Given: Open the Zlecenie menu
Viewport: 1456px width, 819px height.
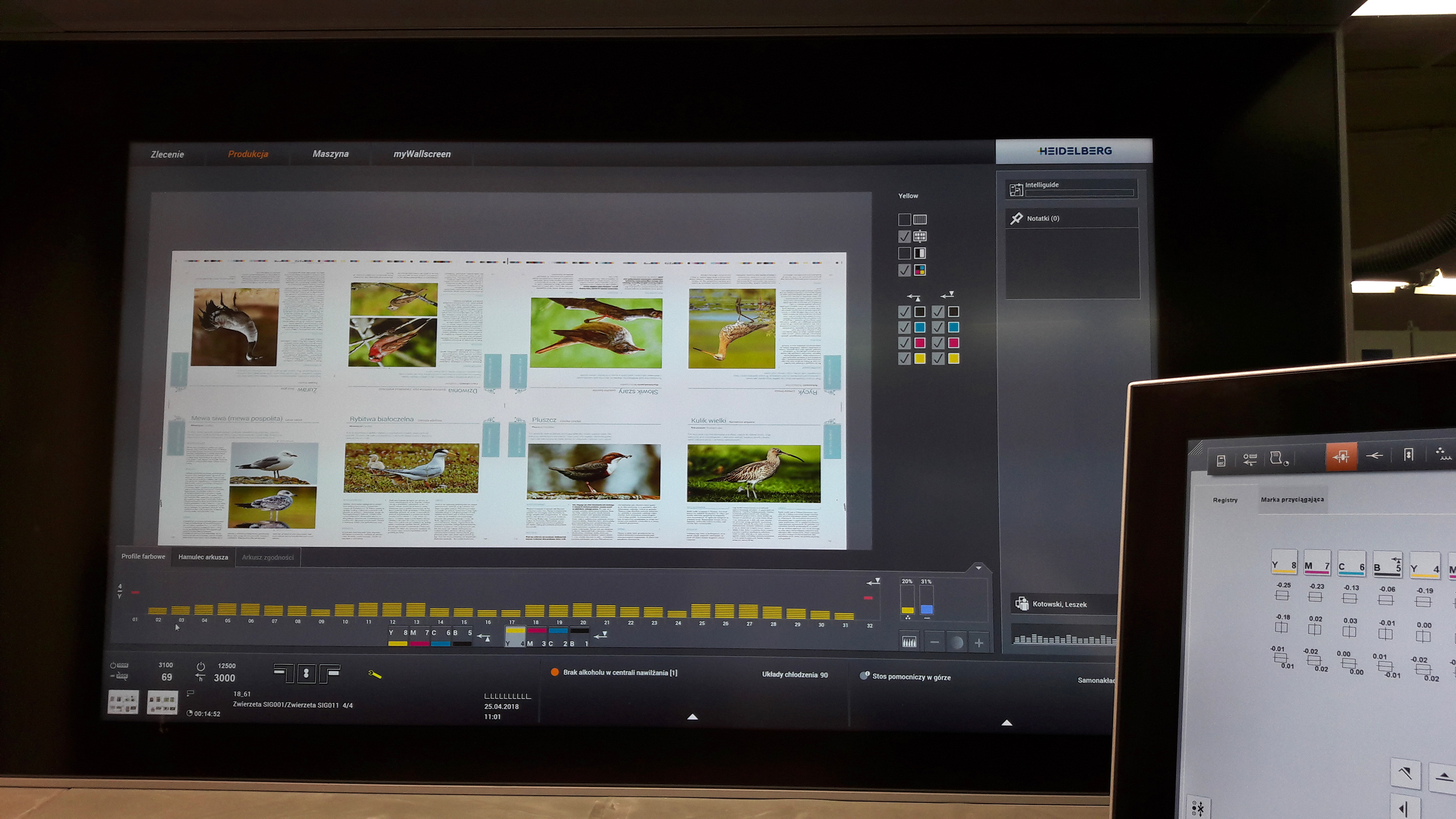Looking at the screenshot, I should 167,154.
